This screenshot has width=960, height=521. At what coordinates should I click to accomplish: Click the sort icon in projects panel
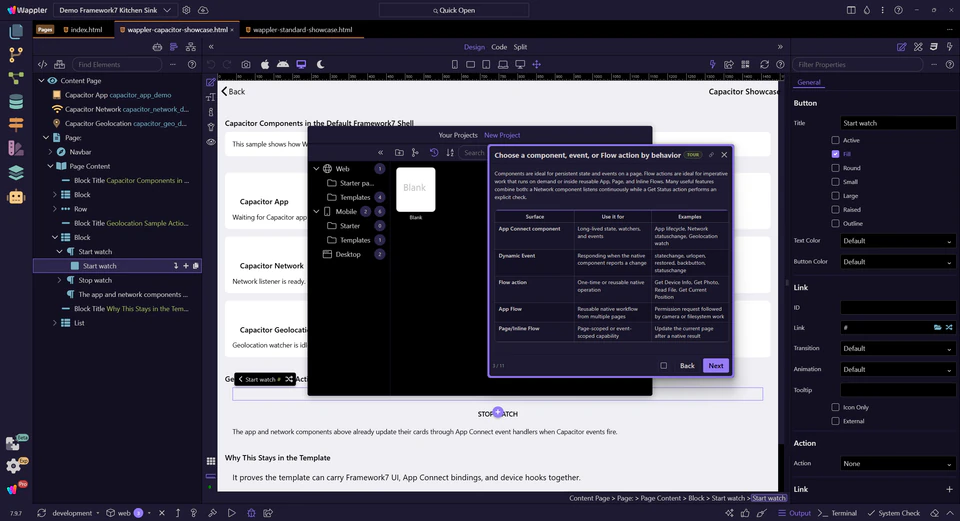coord(450,152)
